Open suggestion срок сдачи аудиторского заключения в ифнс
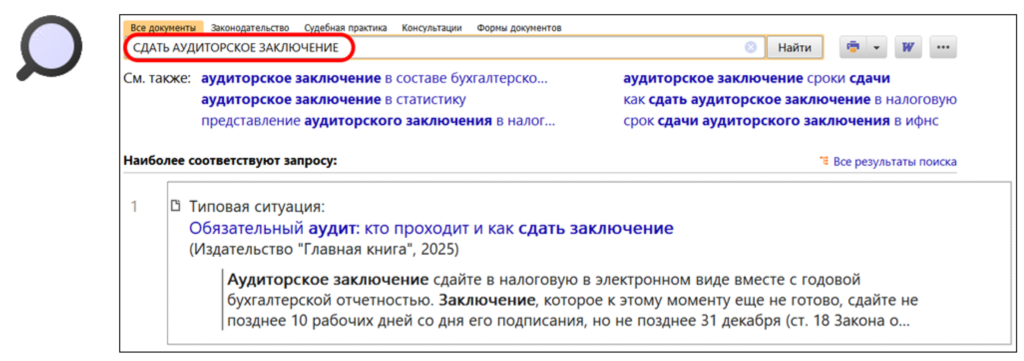The image size is (1024, 361). [x=780, y=121]
